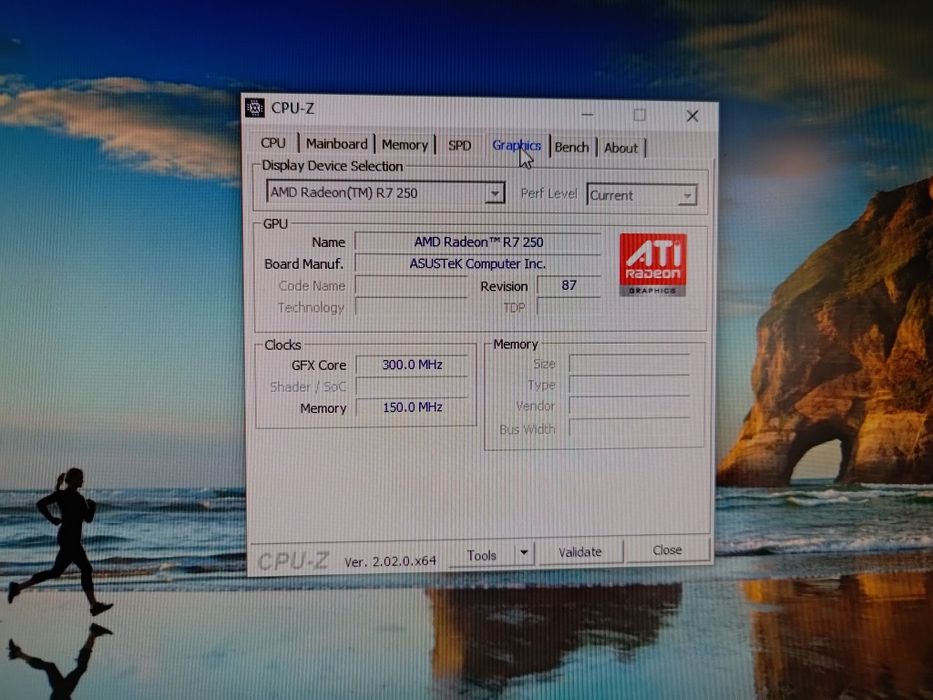This screenshot has width=933, height=700.
Task: Click the empty TDP field
Action: coord(569,307)
